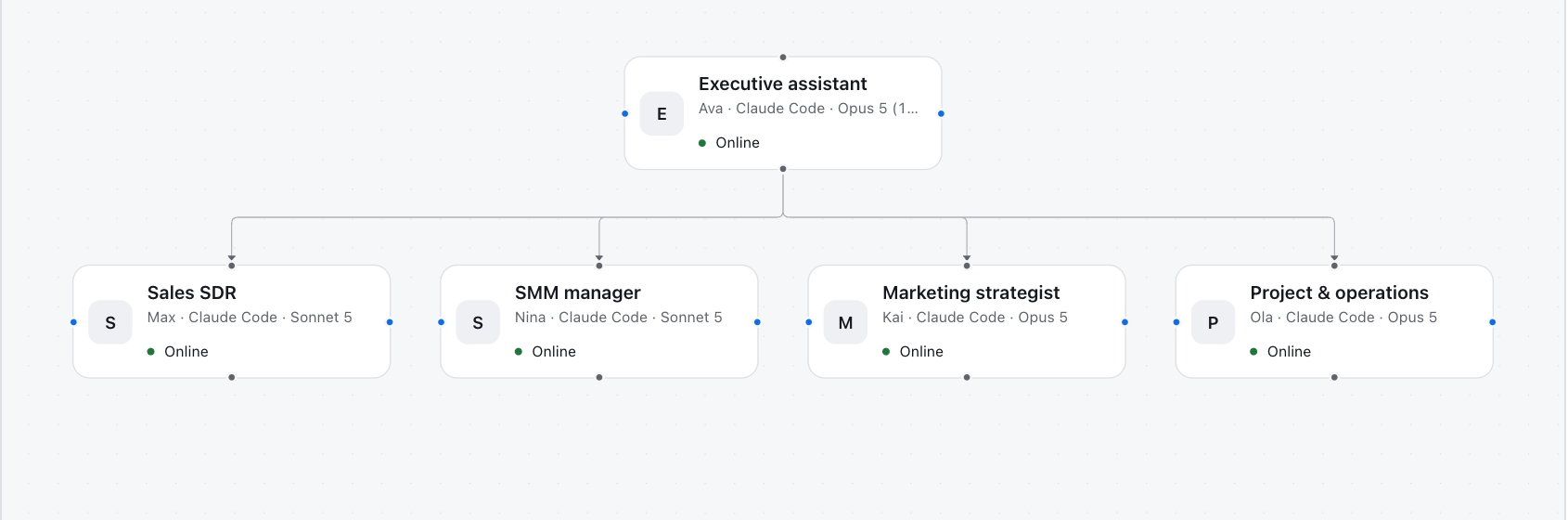Click bottom connector dot of Project & operations node
The width and height of the screenshot is (1568, 520).
coord(1334,378)
